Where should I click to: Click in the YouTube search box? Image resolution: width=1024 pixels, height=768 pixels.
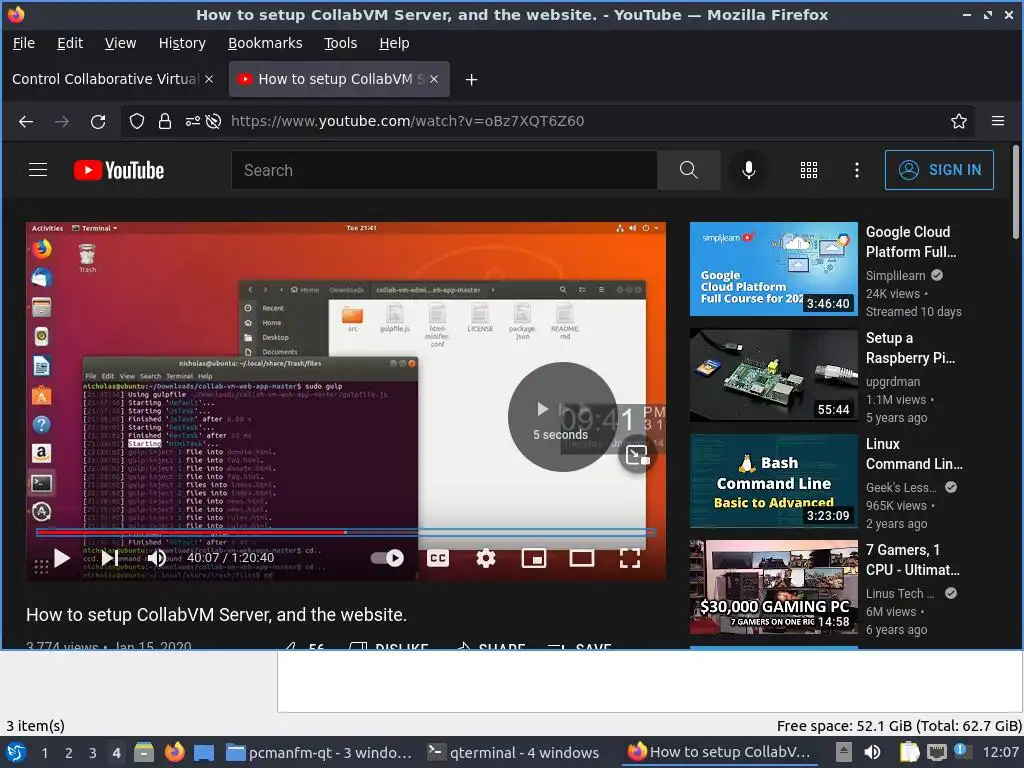tap(444, 170)
